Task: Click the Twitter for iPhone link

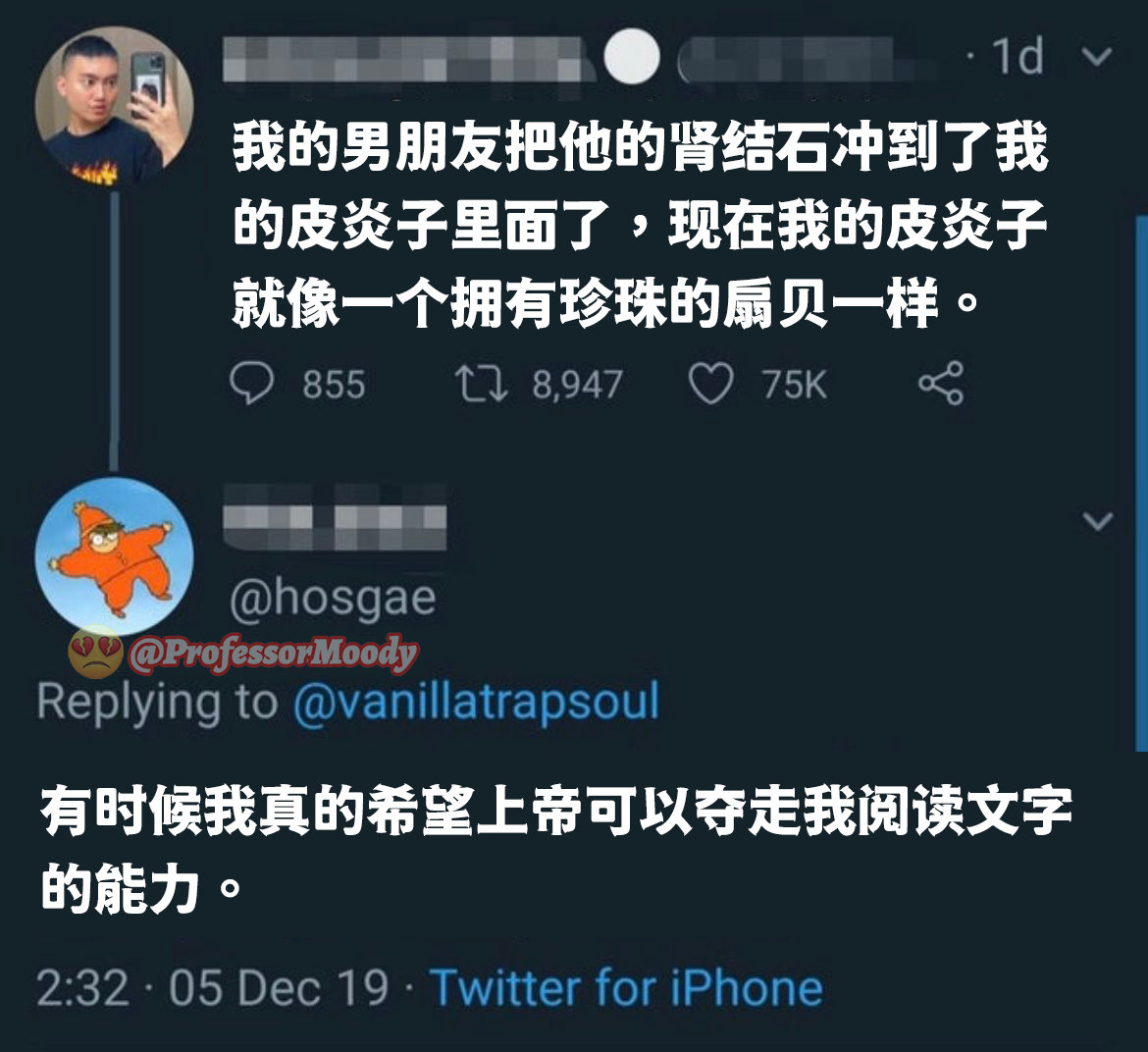Action: coord(626,987)
